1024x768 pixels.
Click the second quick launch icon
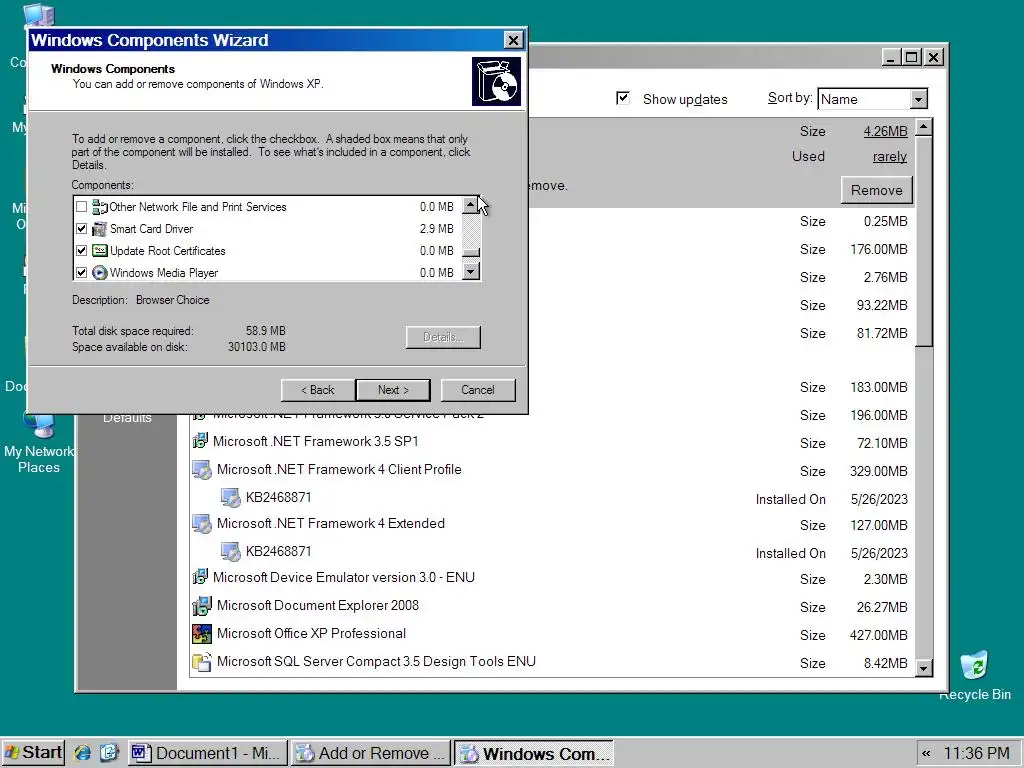pyautogui.click(x=109, y=753)
